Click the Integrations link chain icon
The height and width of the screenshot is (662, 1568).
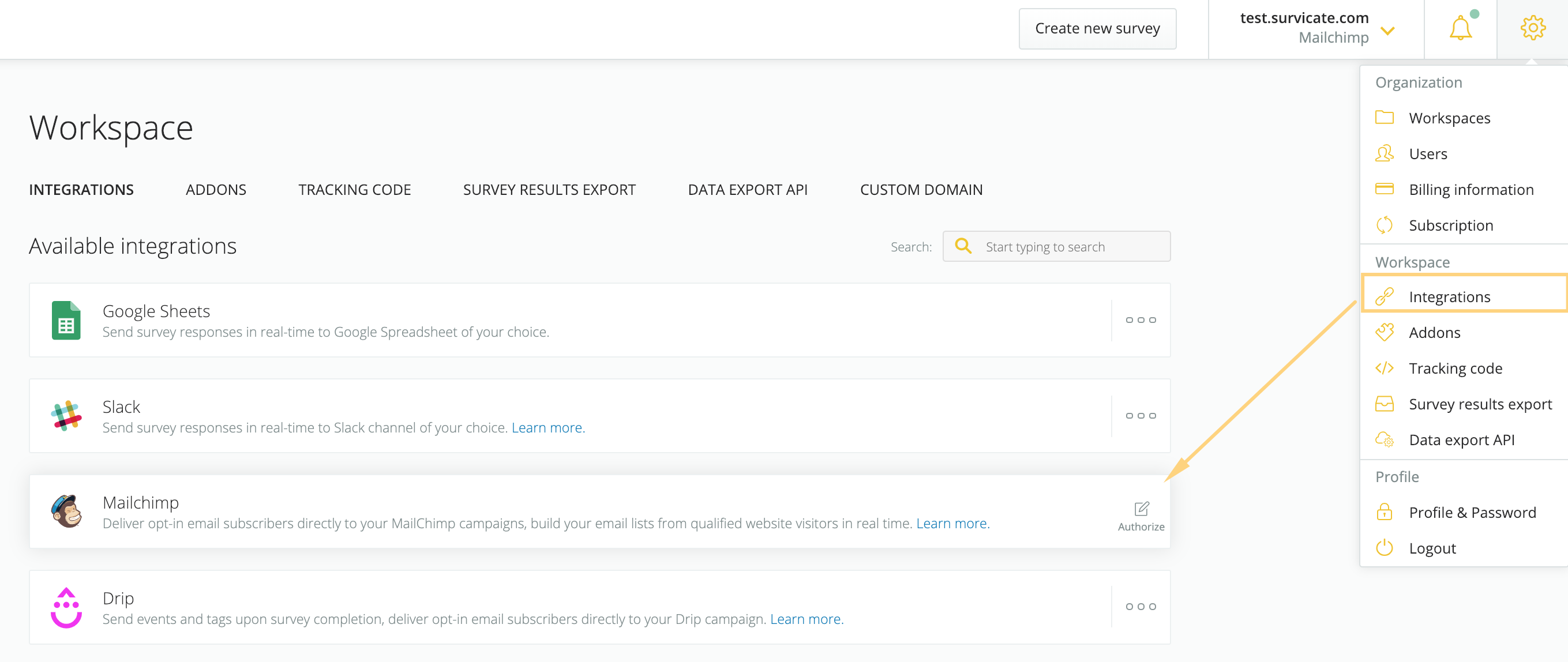[1383, 296]
